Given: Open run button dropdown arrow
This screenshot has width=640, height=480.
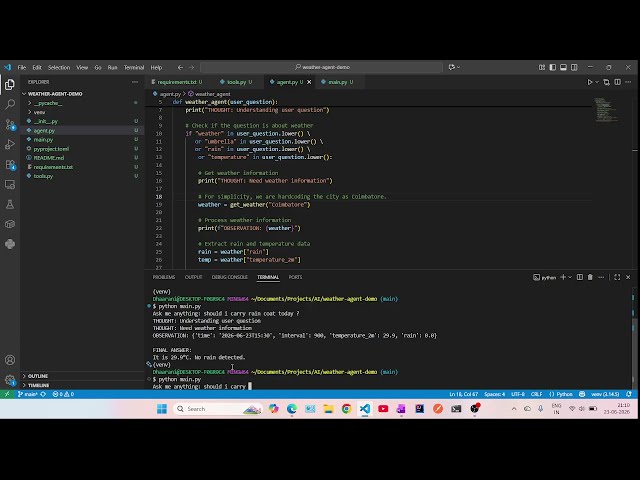Looking at the screenshot, I should click(597, 82).
